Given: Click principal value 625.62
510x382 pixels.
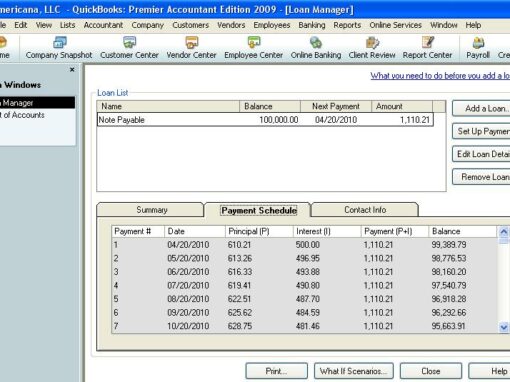Looking at the screenshot, I should point(240,313).
